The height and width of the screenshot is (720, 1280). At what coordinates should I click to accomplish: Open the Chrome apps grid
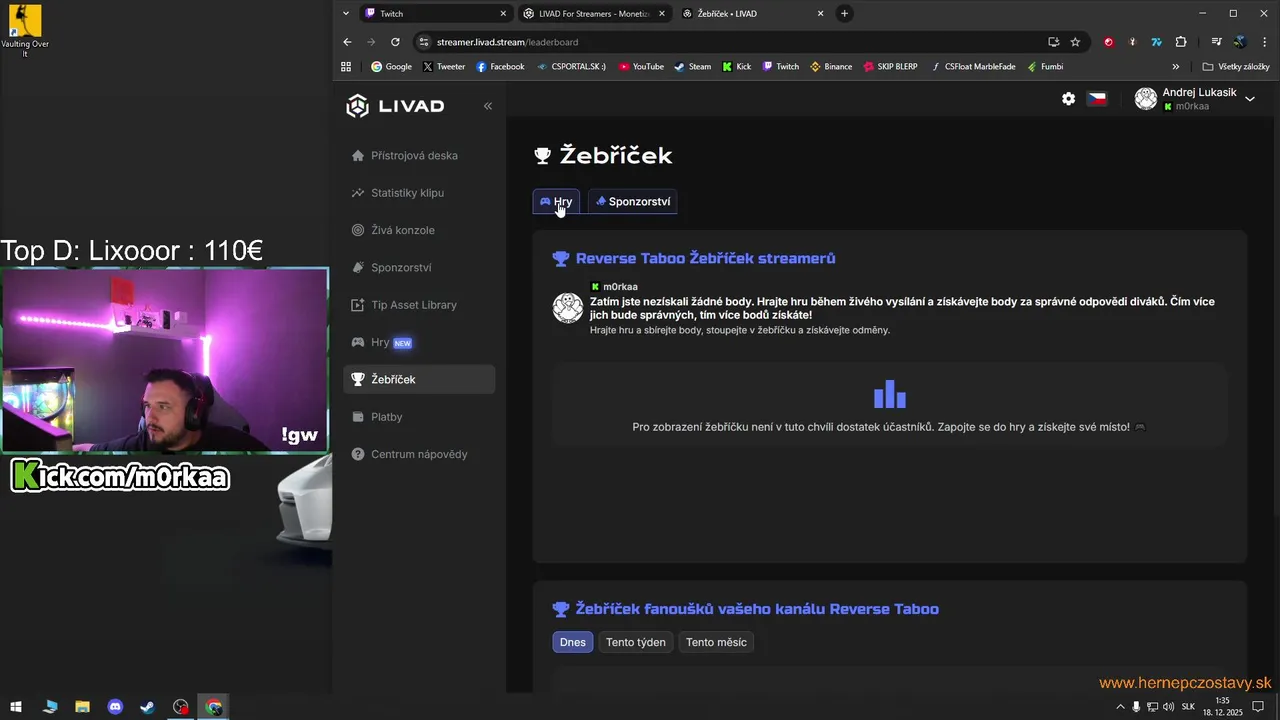coord(346,67)
